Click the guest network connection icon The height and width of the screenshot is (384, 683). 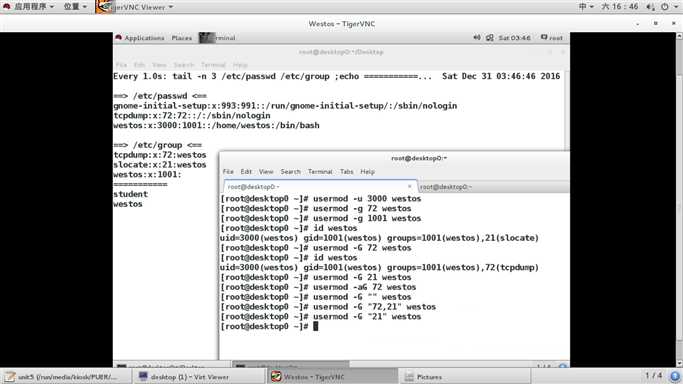pyautogui.click(x=490, y=38)
